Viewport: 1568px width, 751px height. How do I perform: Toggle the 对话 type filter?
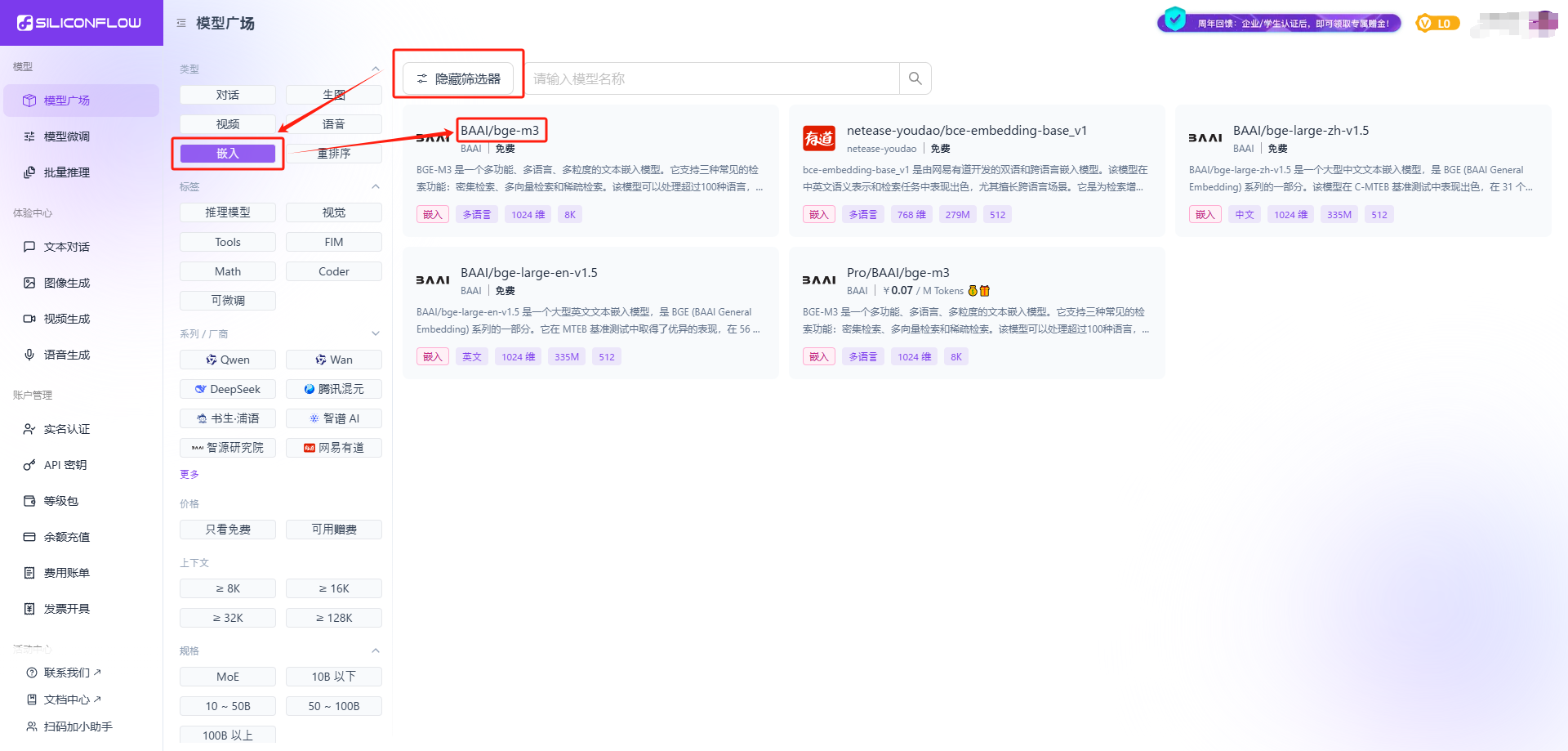[x=228, y=95]
